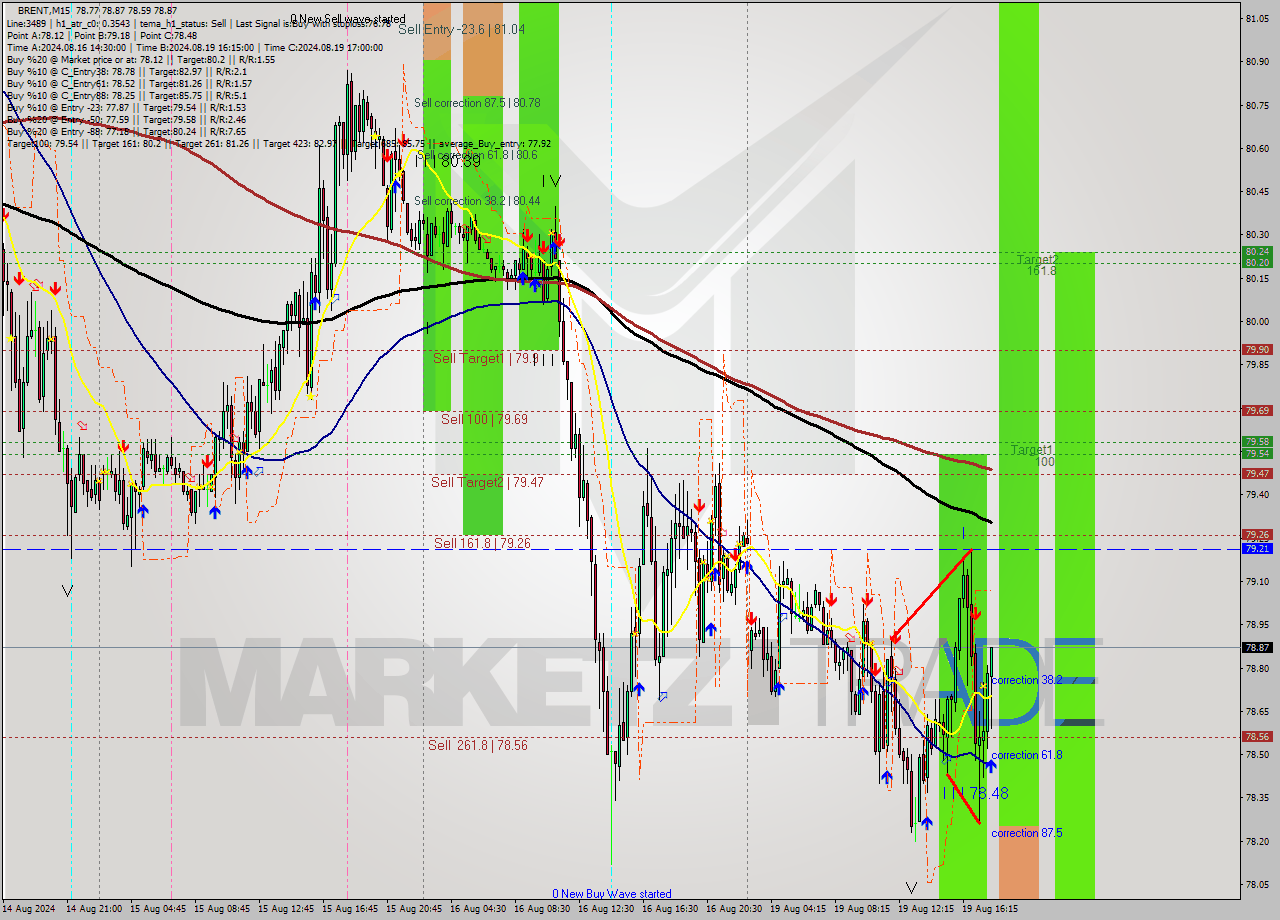Click the red 79.26 price tag
1280x920 pixels.
[x=1257, y=535]
